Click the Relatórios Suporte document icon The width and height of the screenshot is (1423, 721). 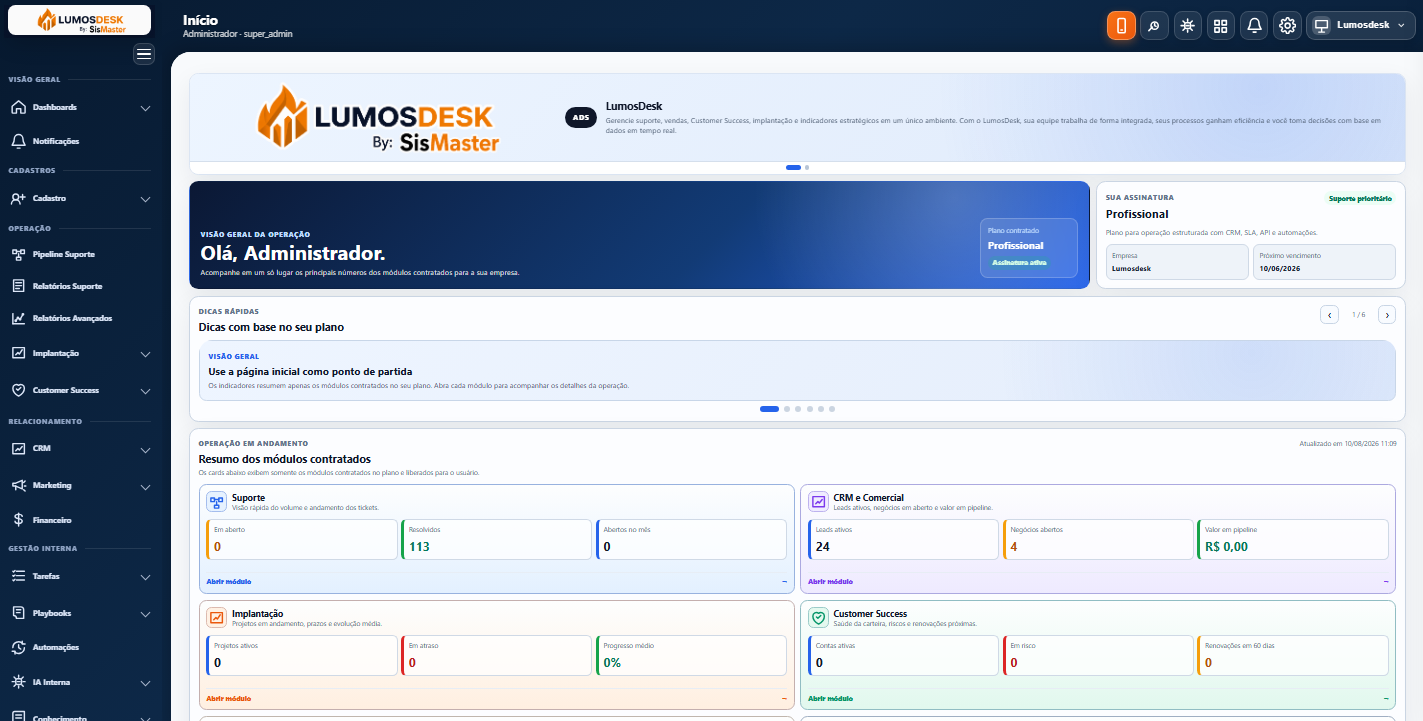[x=18, y=286]
